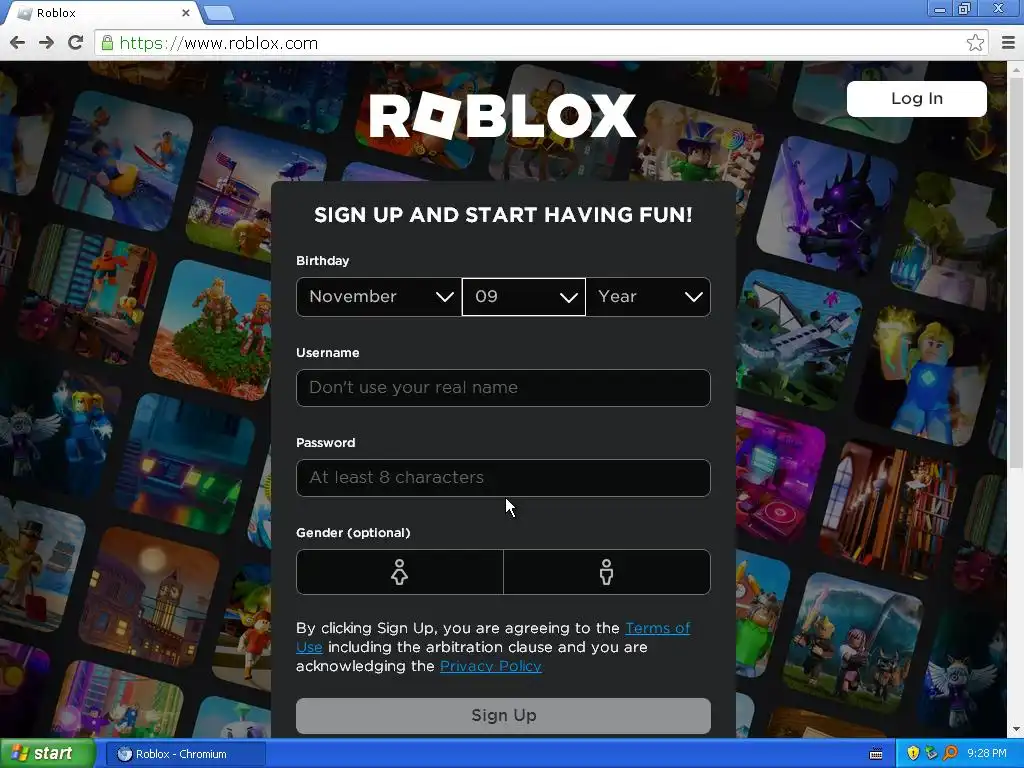Select the male gender option
Viewport: 1024px width, 768px height.
tap(607, 572)
